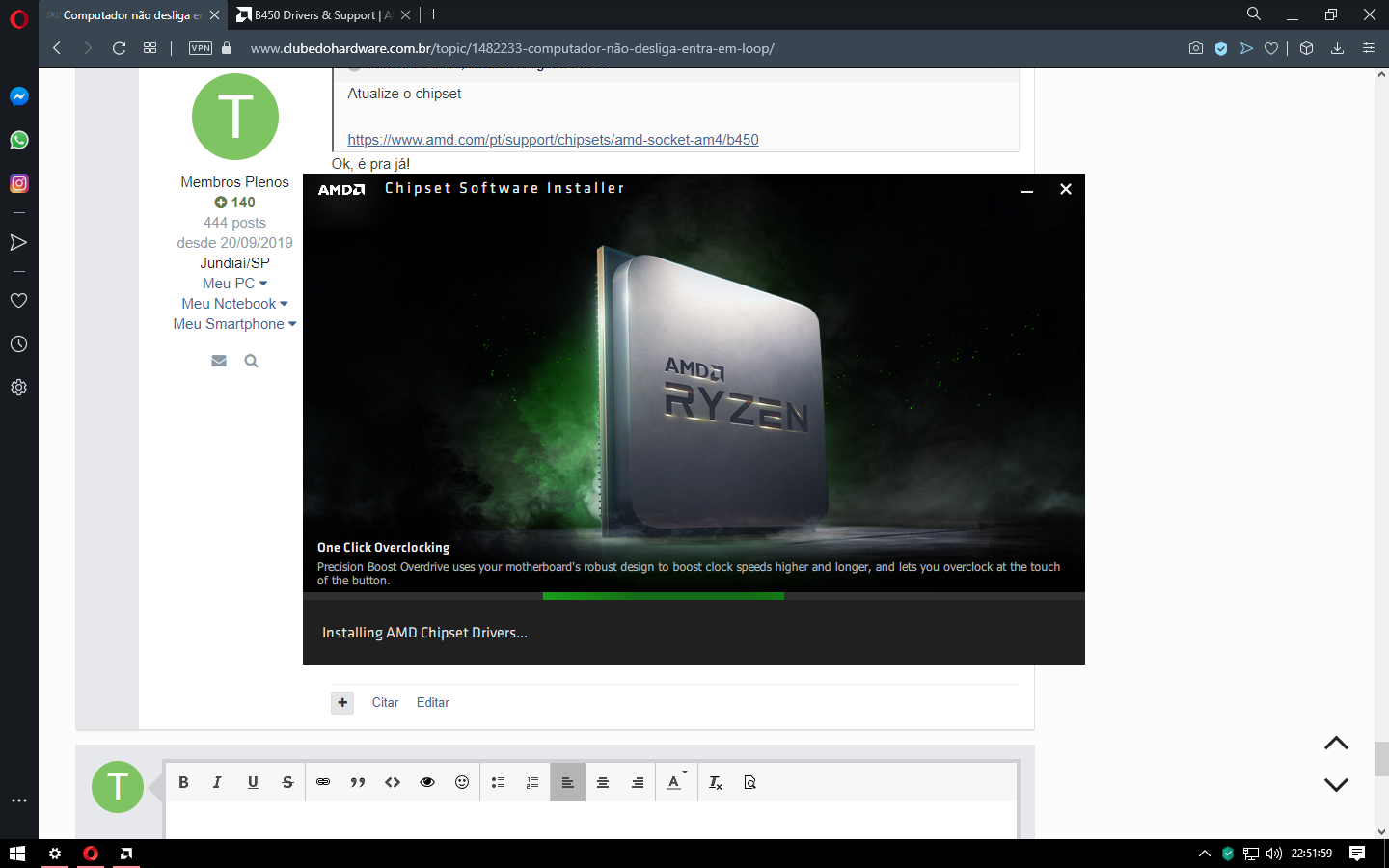The height and width of the screenshot is (868, 1389).
Task: Open a new tab
Action: [434, 14]
